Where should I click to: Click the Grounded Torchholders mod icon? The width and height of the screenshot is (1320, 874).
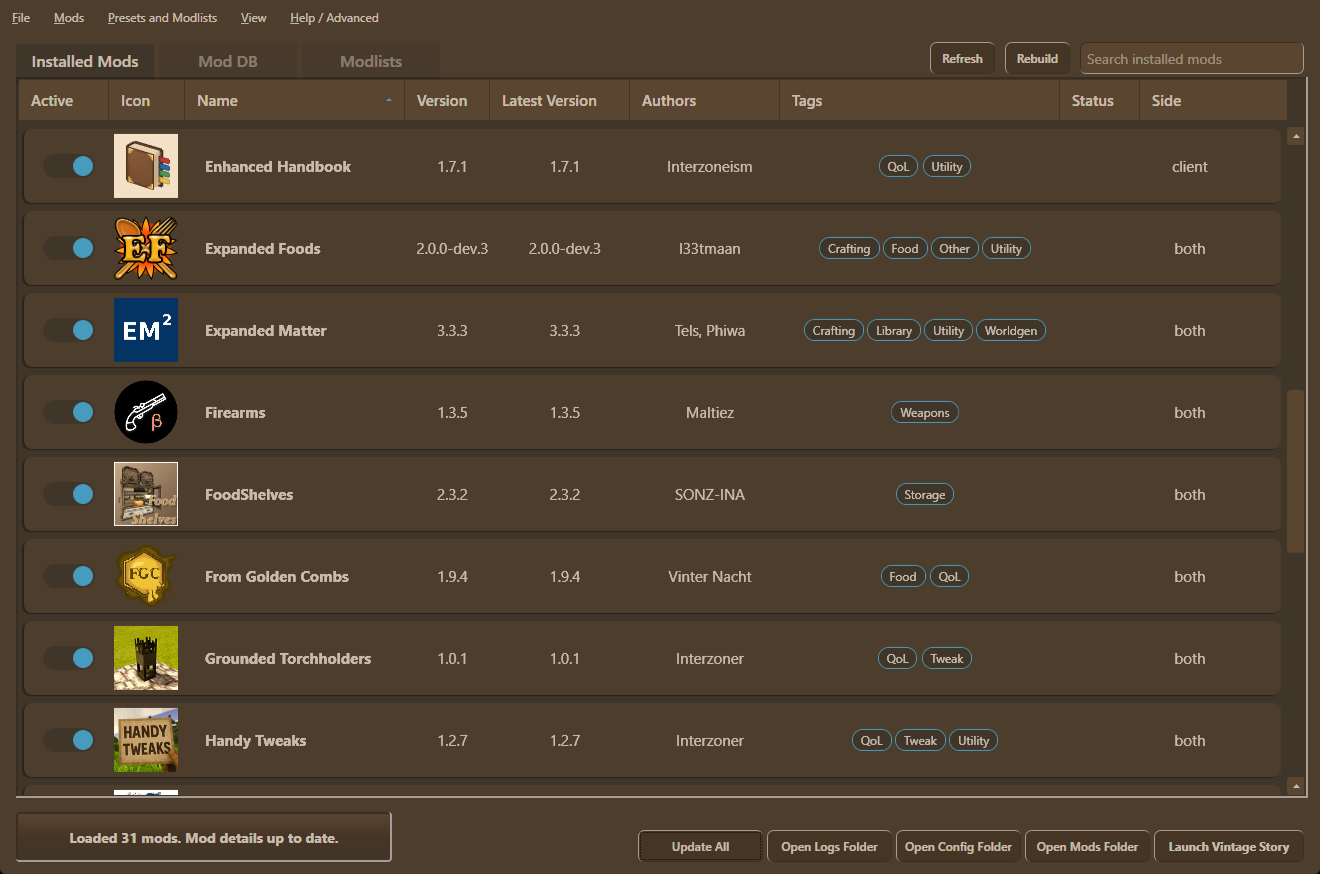[146, 658]
